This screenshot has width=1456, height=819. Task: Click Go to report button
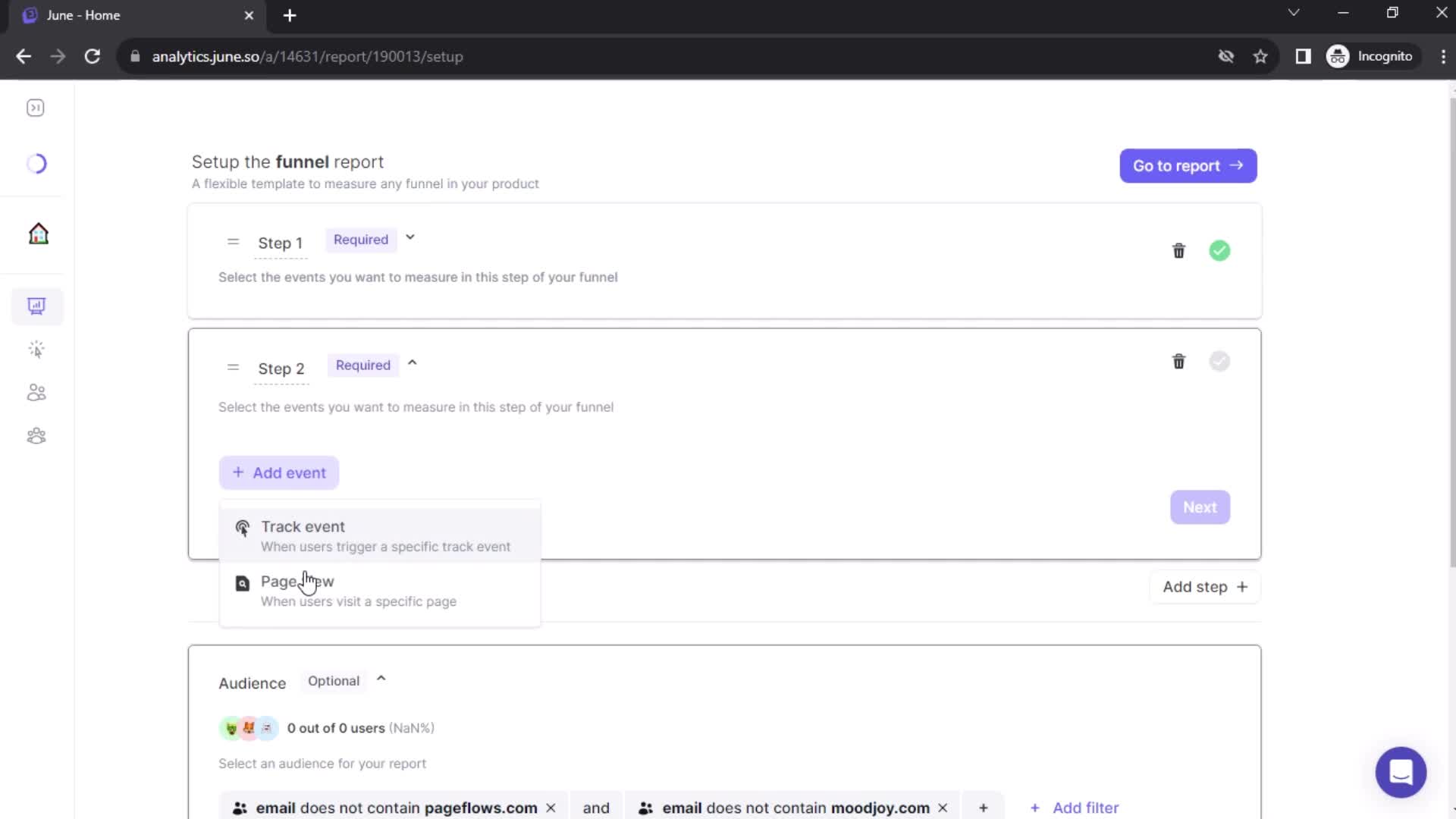pyautogui.click(x=1188, y=166)
